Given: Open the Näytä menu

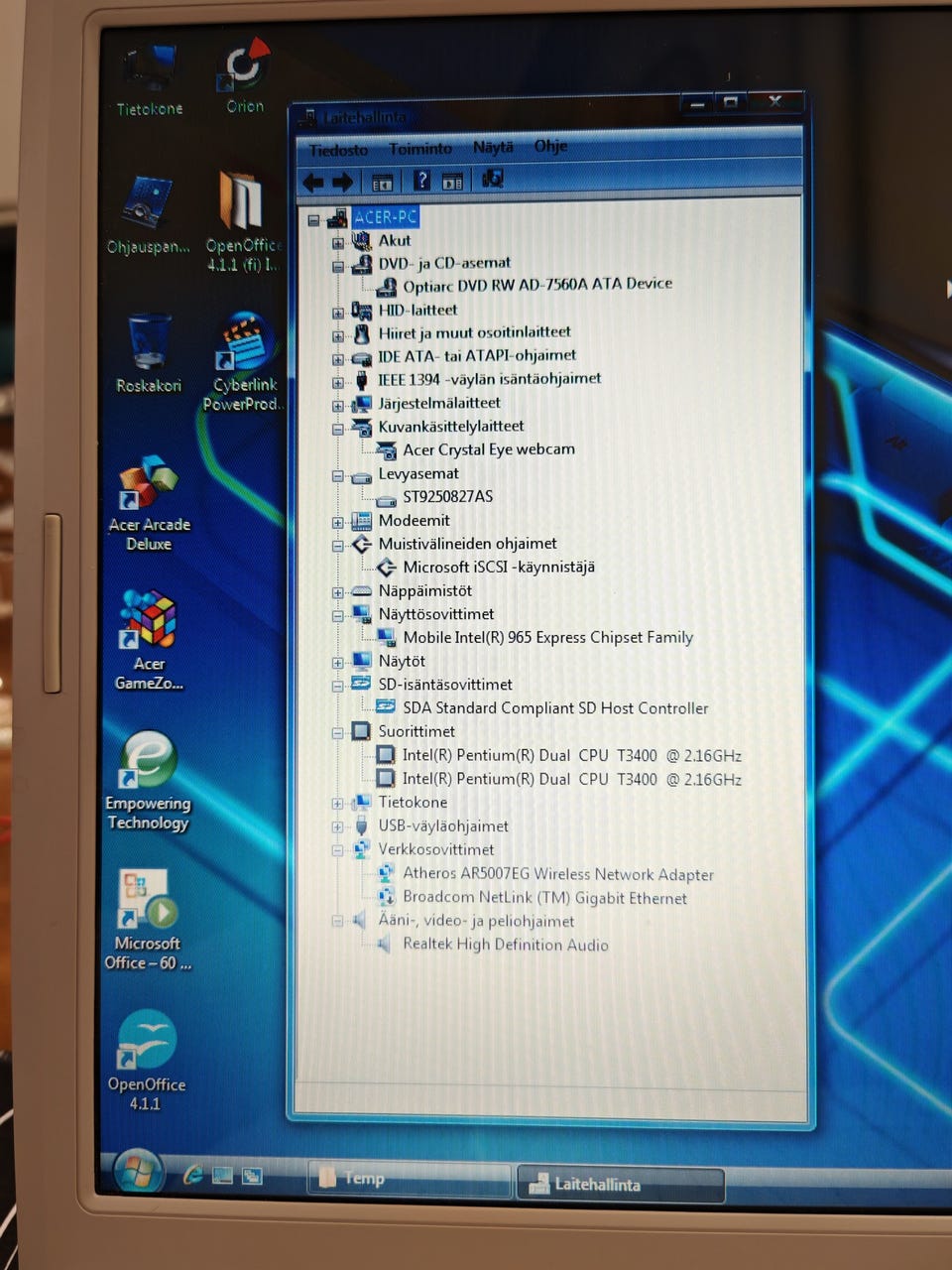Looking at the screenshot, I should click(493, 147).
